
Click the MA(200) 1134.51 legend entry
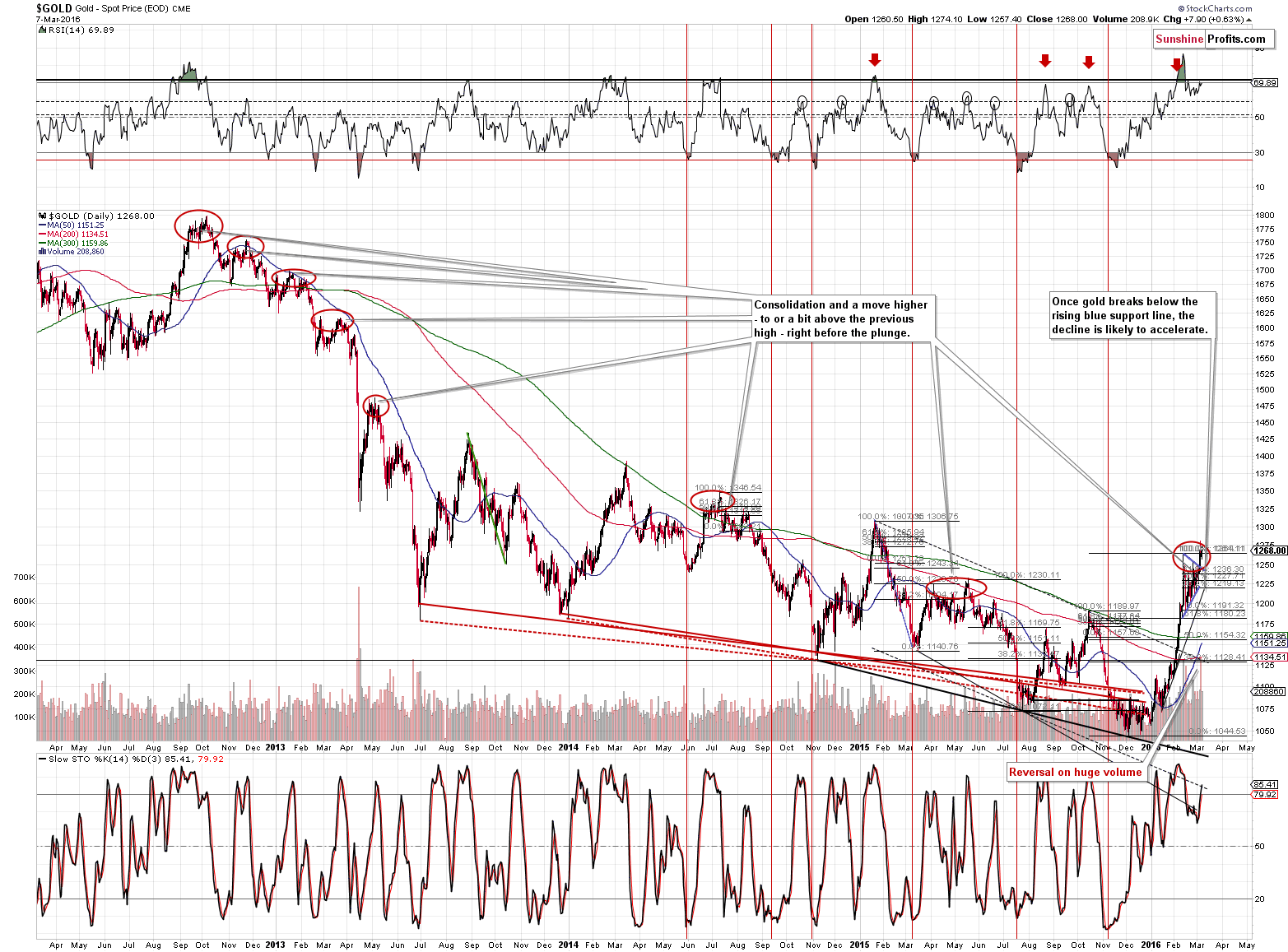(x=77, y=235)
